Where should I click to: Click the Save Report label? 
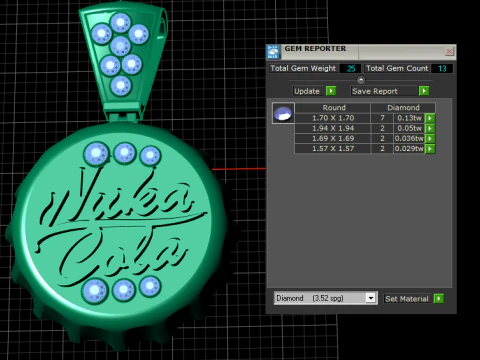pyautogui.click(x=375, y=91)
